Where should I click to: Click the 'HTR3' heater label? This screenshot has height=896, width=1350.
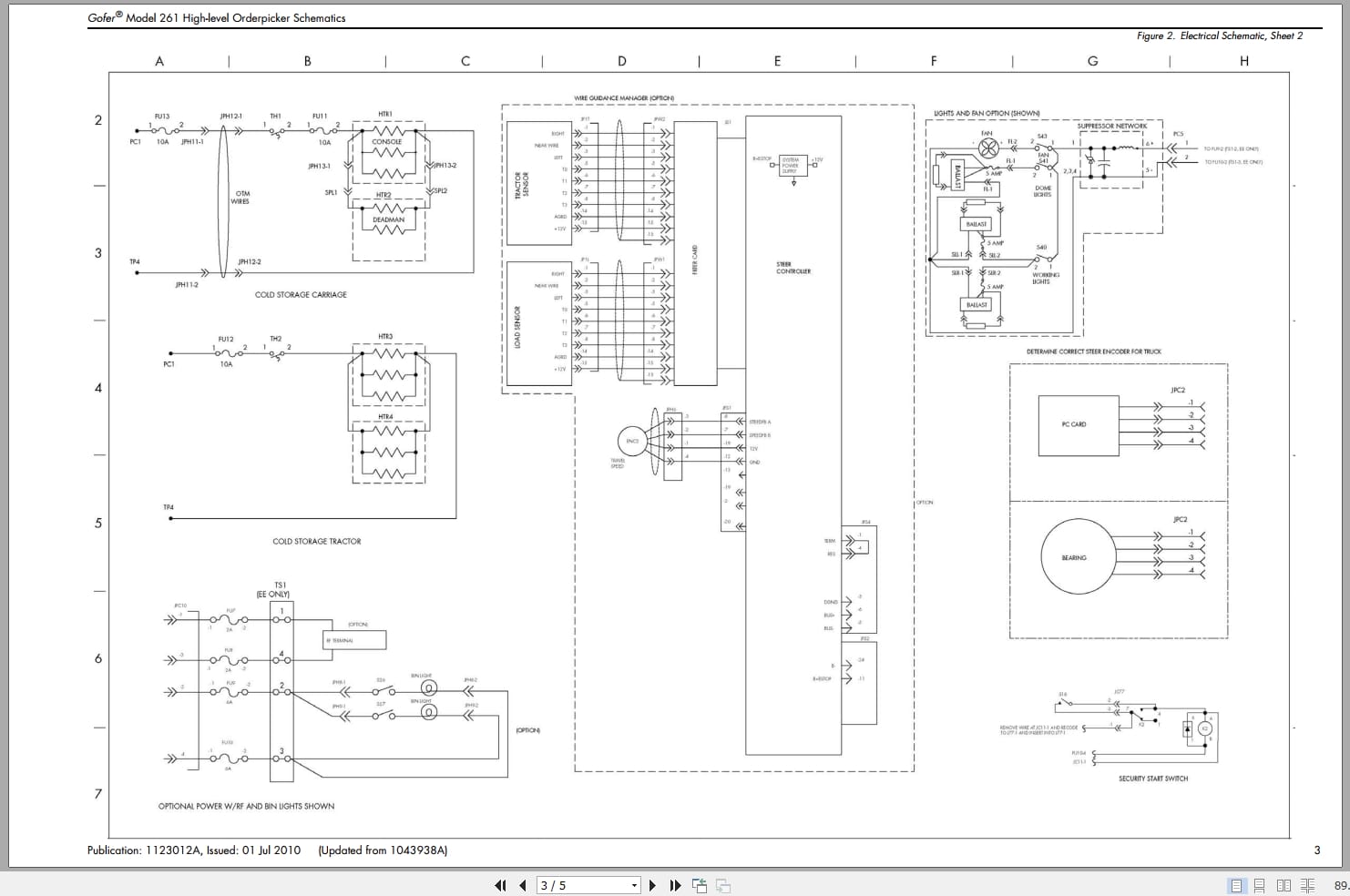(385, 337)
